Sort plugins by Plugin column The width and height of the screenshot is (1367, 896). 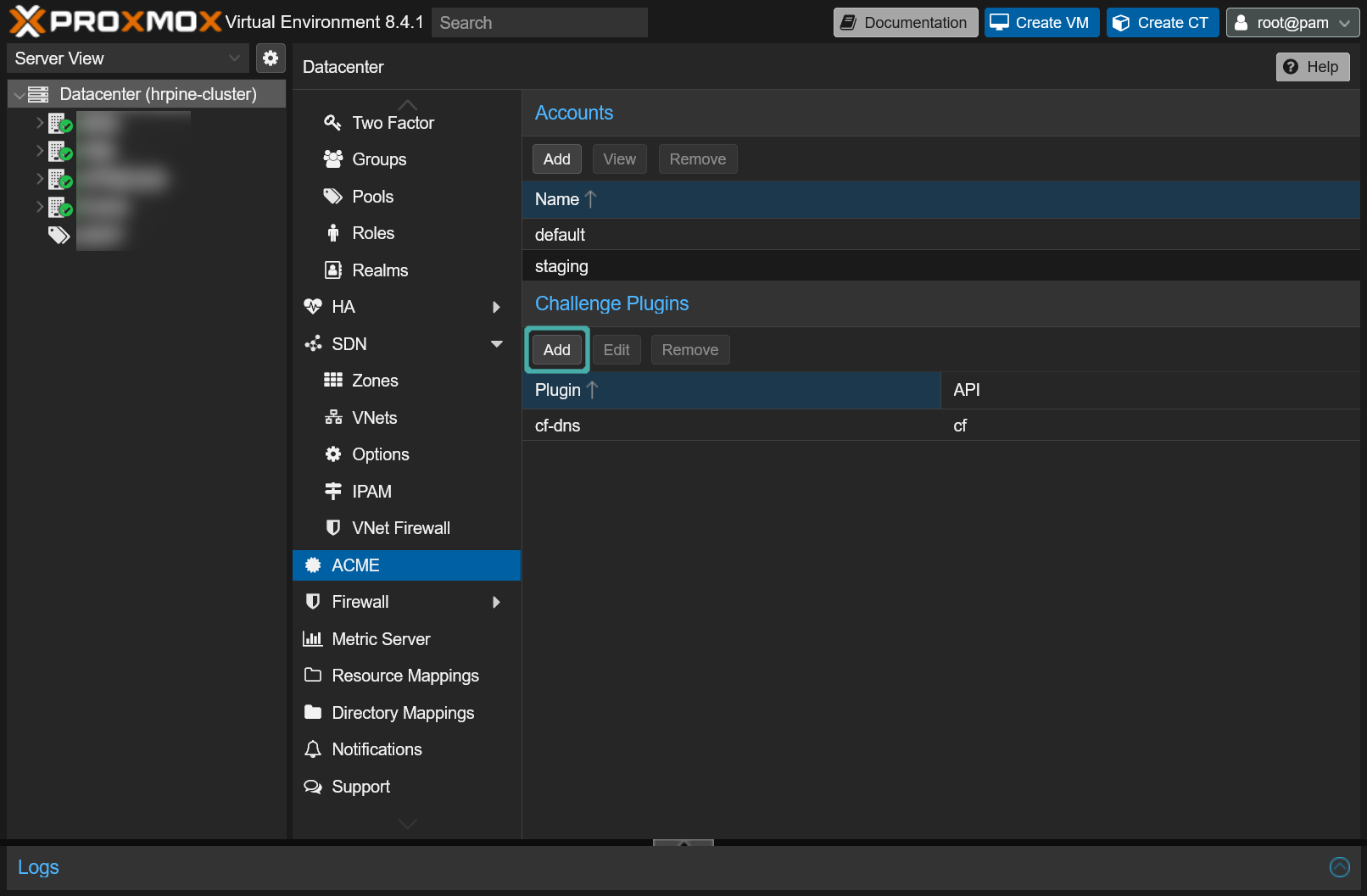(x=732, y=390)
